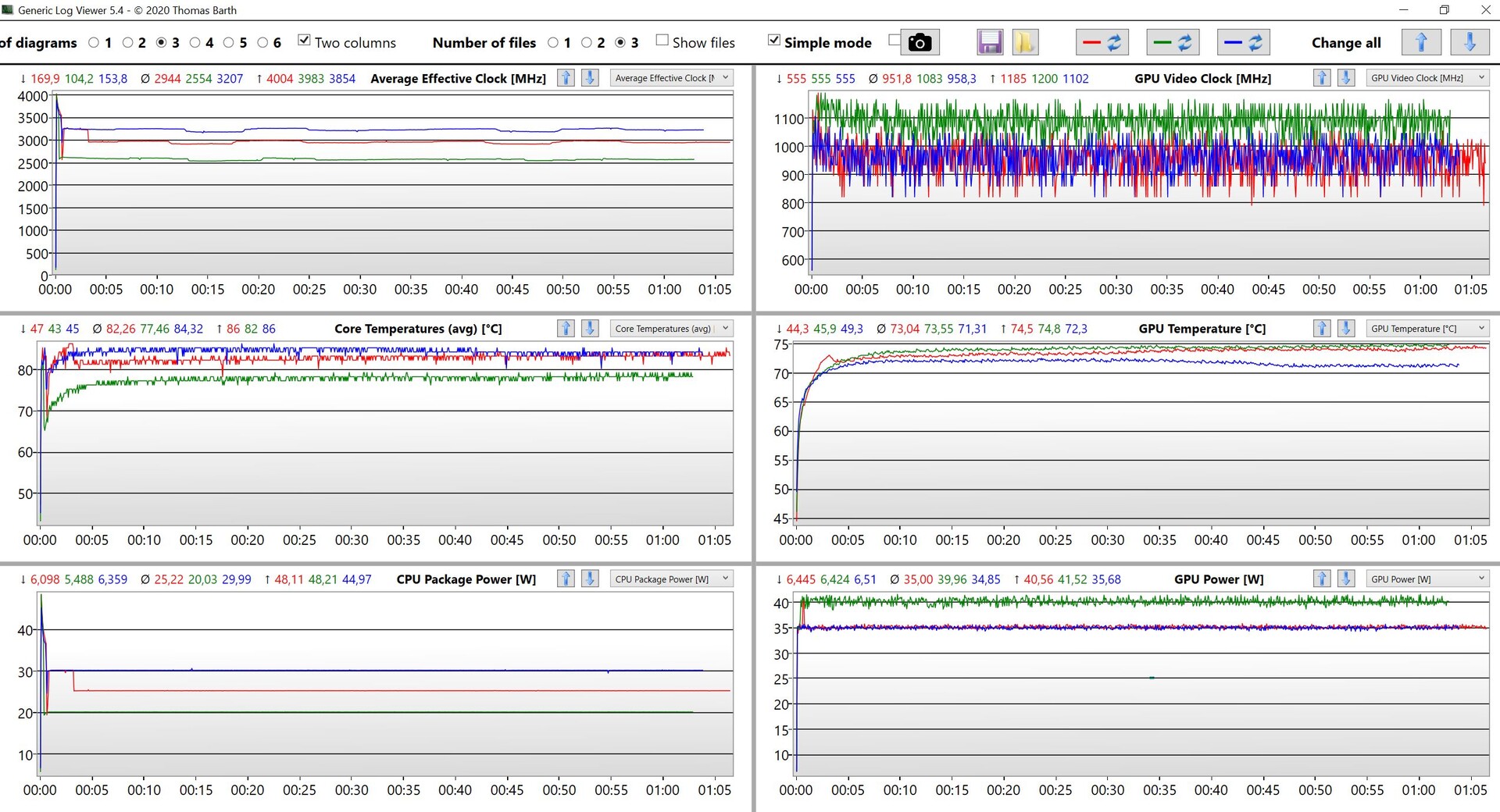This screenshot has height=812, width=1500.
Task: Uncheck the Two columns checkbox
Action: tap(305, 41)
